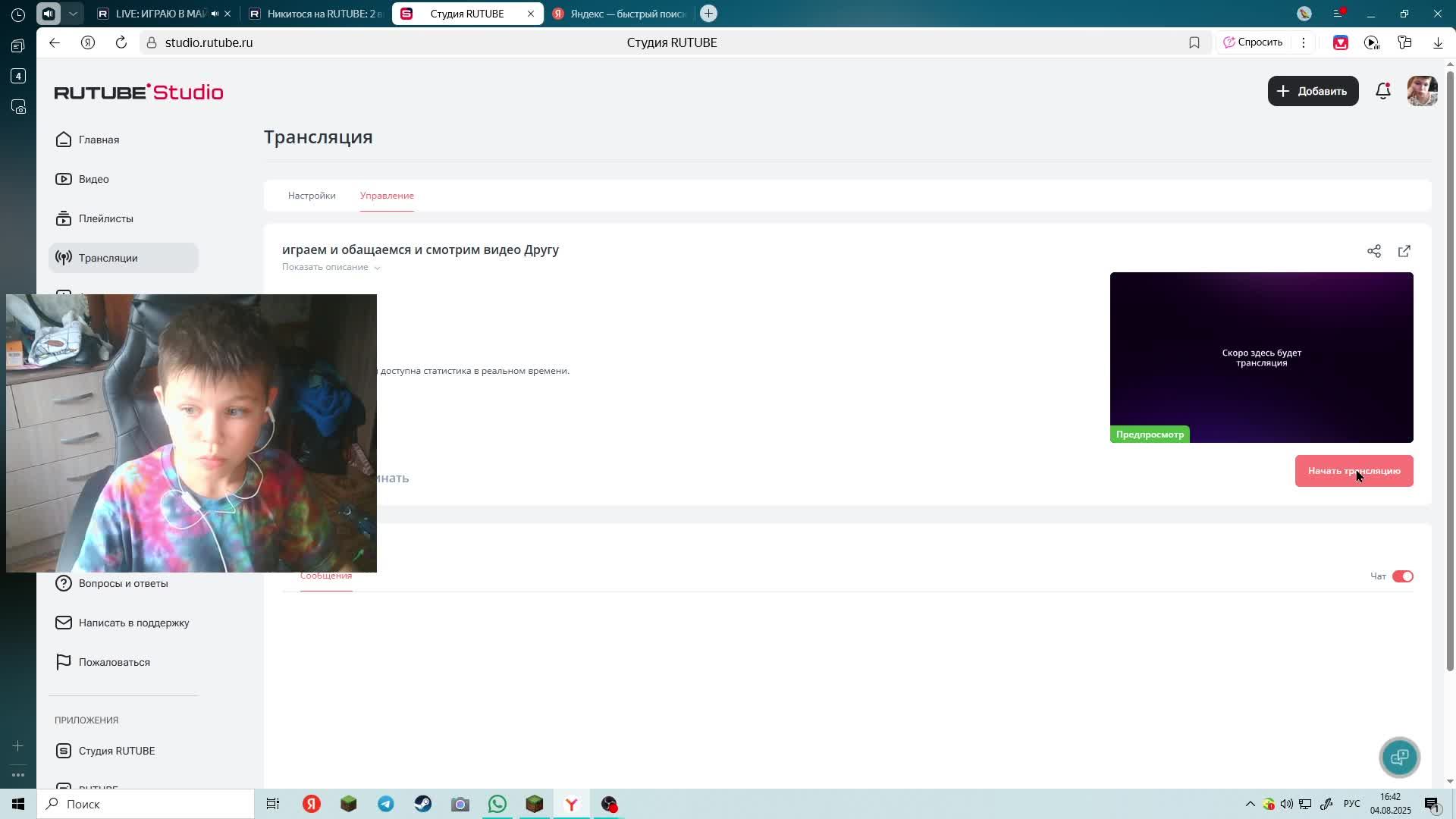This screenshot has width=1456, height=819.
Task: Click the support chat bubble icon
Action: pos(1399,757)
